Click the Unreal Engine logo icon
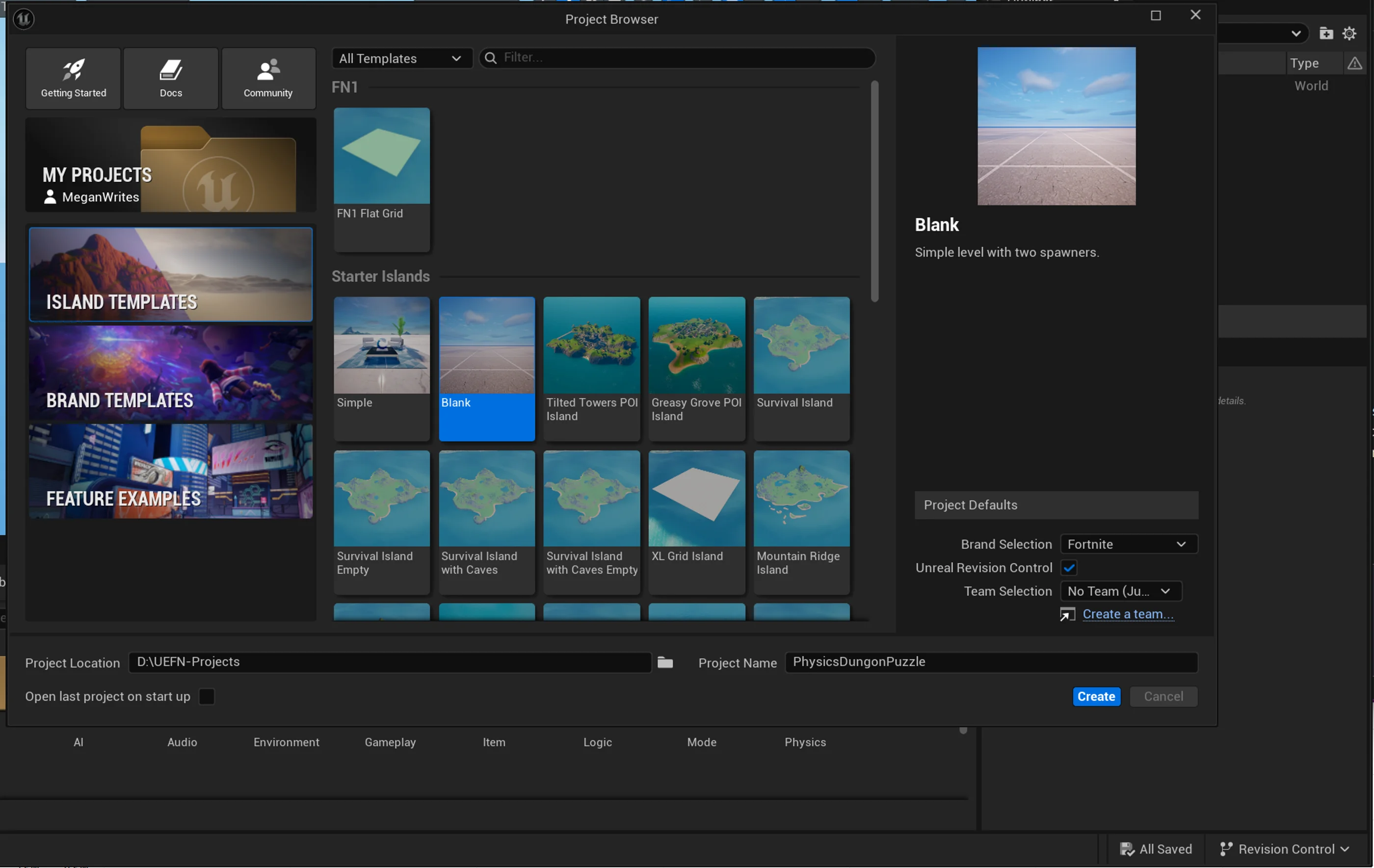 pyautogui.click(x=24, y=19)
